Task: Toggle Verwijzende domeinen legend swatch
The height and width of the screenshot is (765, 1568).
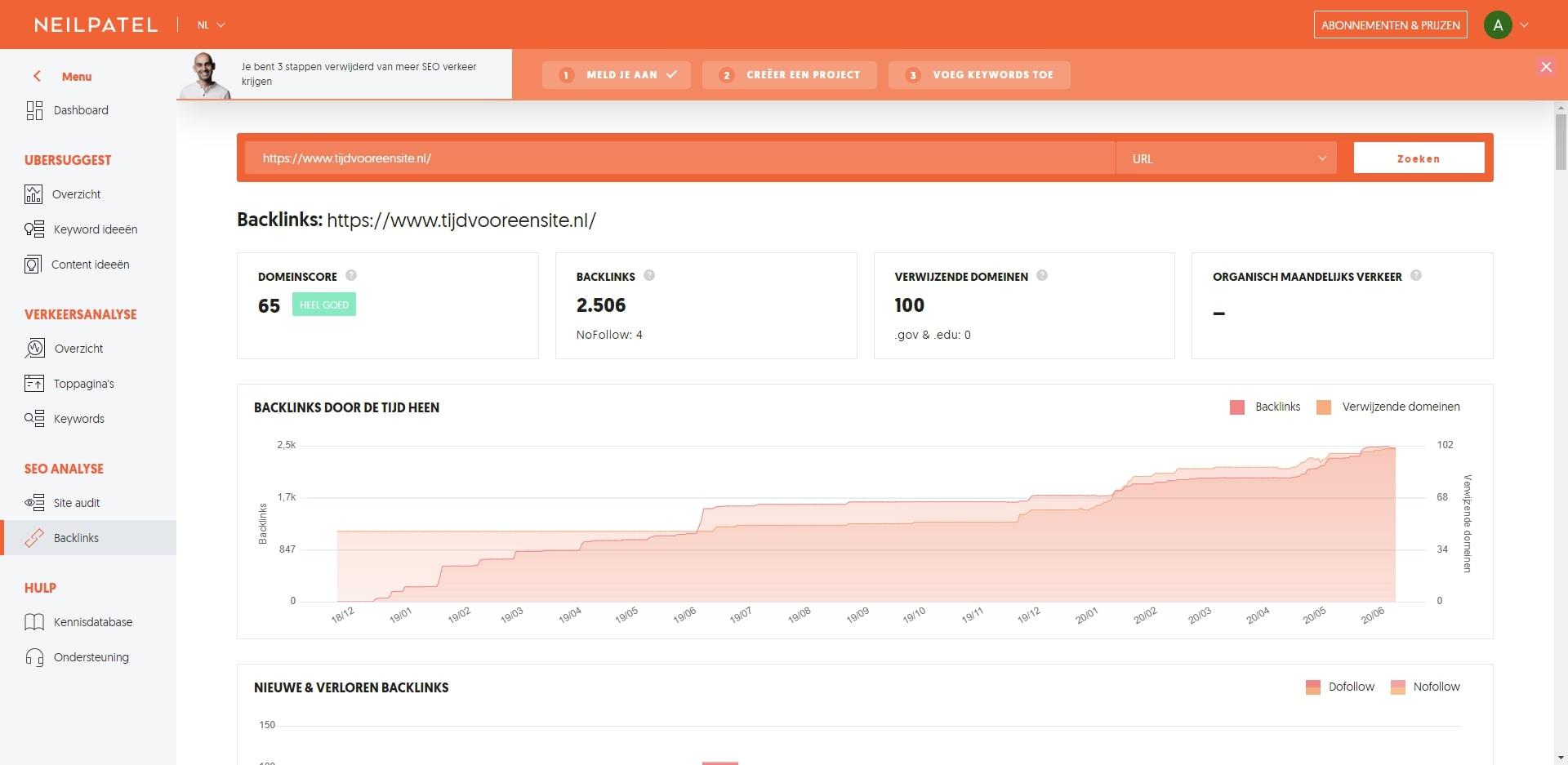Action: tap(1324, 407)
